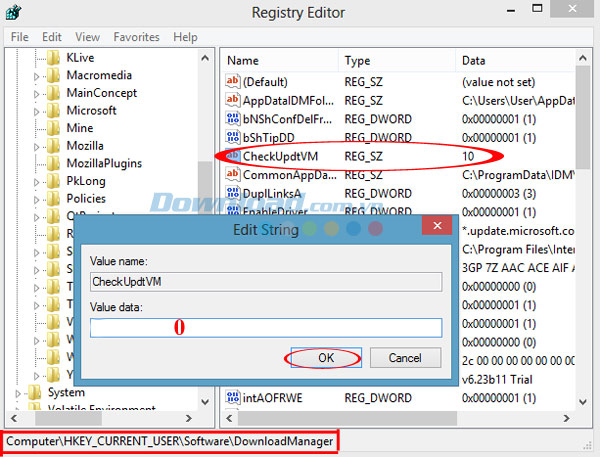Click status bar registry path text

point(170,441)
